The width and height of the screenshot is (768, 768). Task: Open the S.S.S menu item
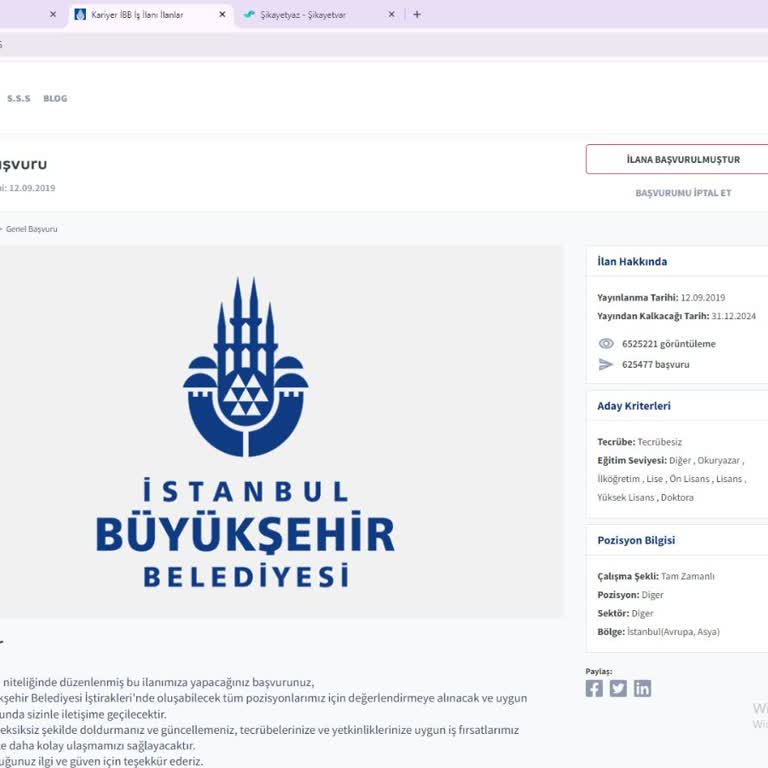point(19,98)
